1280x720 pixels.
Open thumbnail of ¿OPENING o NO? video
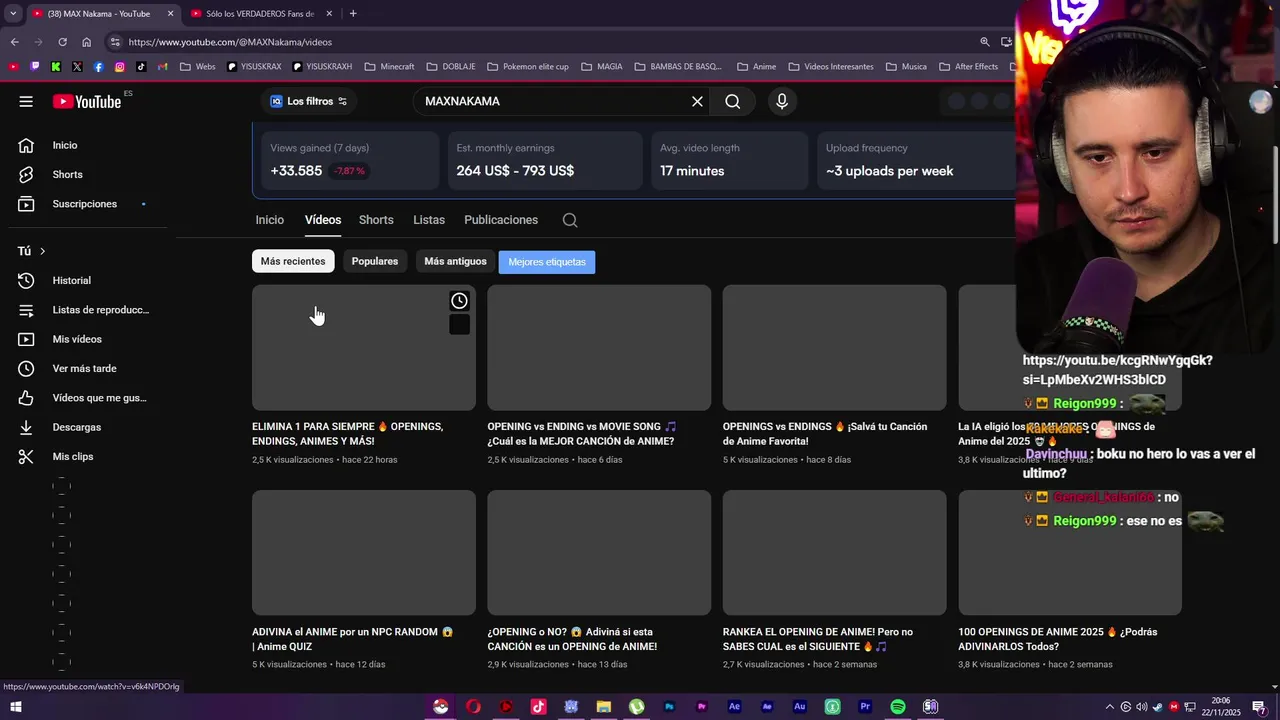coord(599,552)
